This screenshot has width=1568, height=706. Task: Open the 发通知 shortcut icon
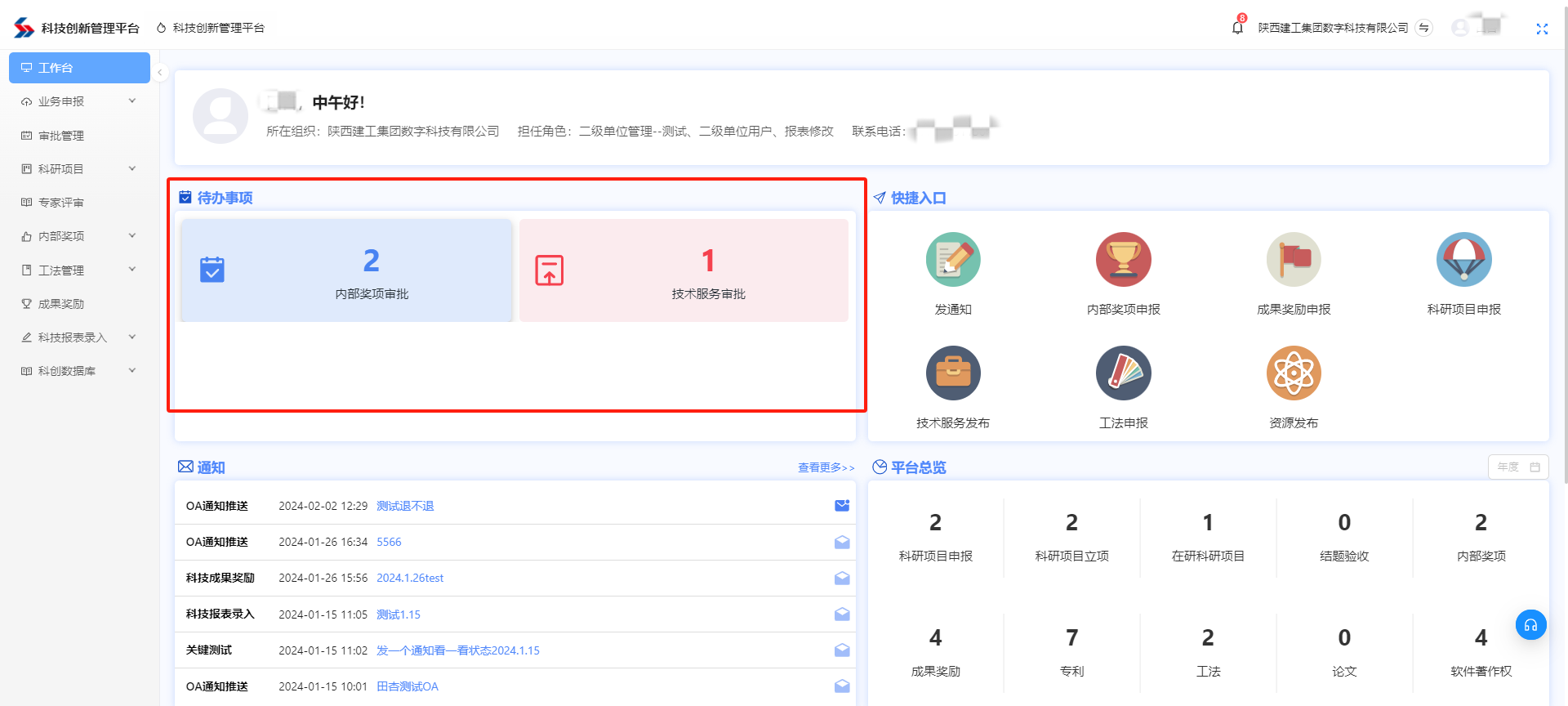click(x=953, y=260)
